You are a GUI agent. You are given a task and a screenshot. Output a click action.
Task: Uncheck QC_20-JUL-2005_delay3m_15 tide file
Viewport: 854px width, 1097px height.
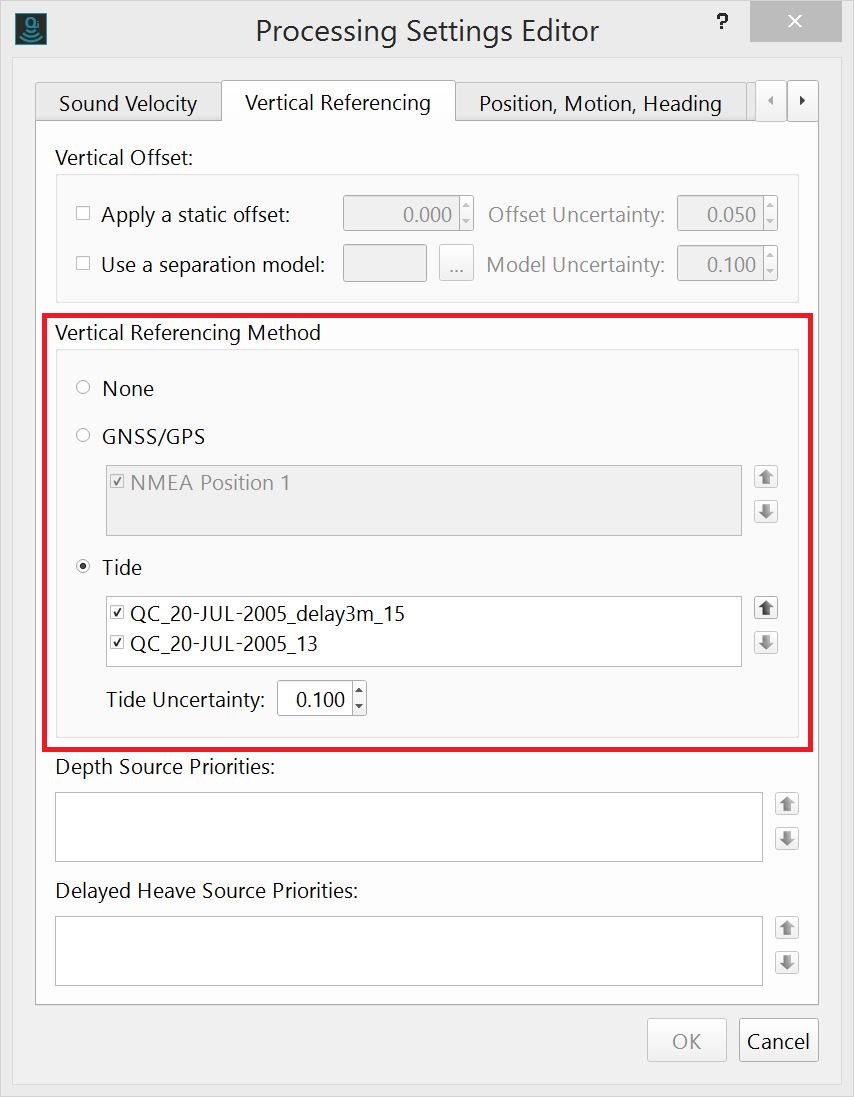[117, 611]
